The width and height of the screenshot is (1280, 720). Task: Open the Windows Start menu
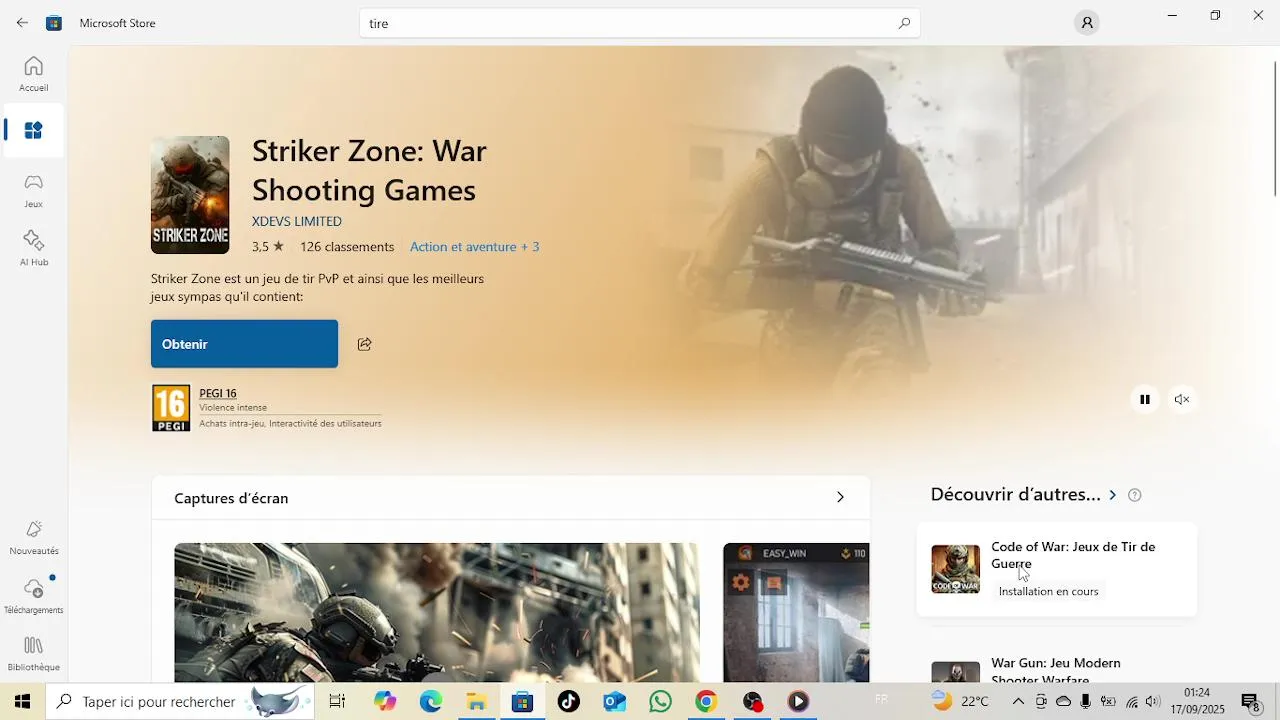point(22,701)
